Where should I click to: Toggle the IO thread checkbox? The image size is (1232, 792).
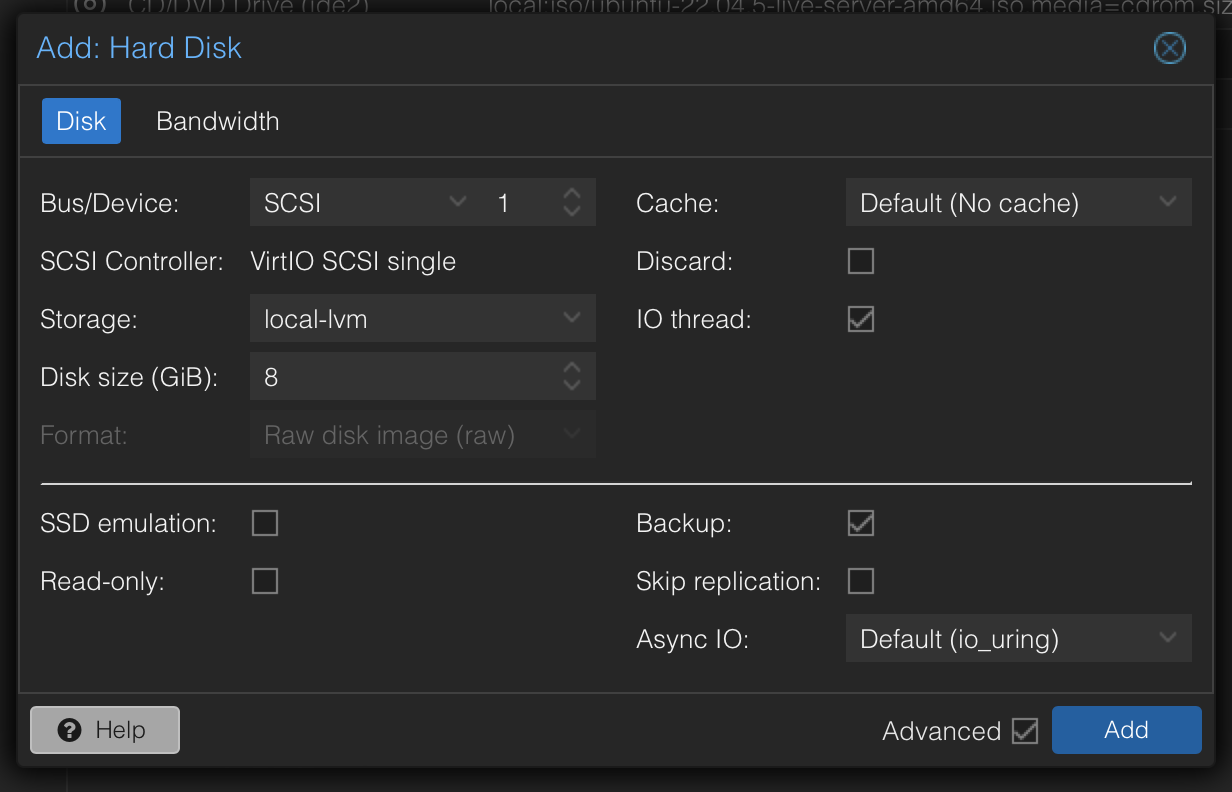(860, 320)
